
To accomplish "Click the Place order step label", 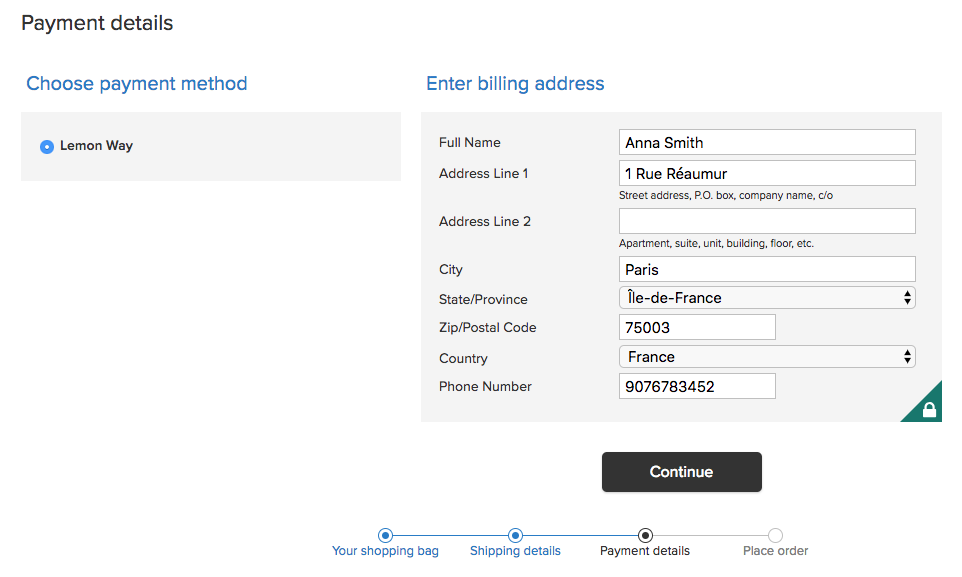I will [775, 551].
